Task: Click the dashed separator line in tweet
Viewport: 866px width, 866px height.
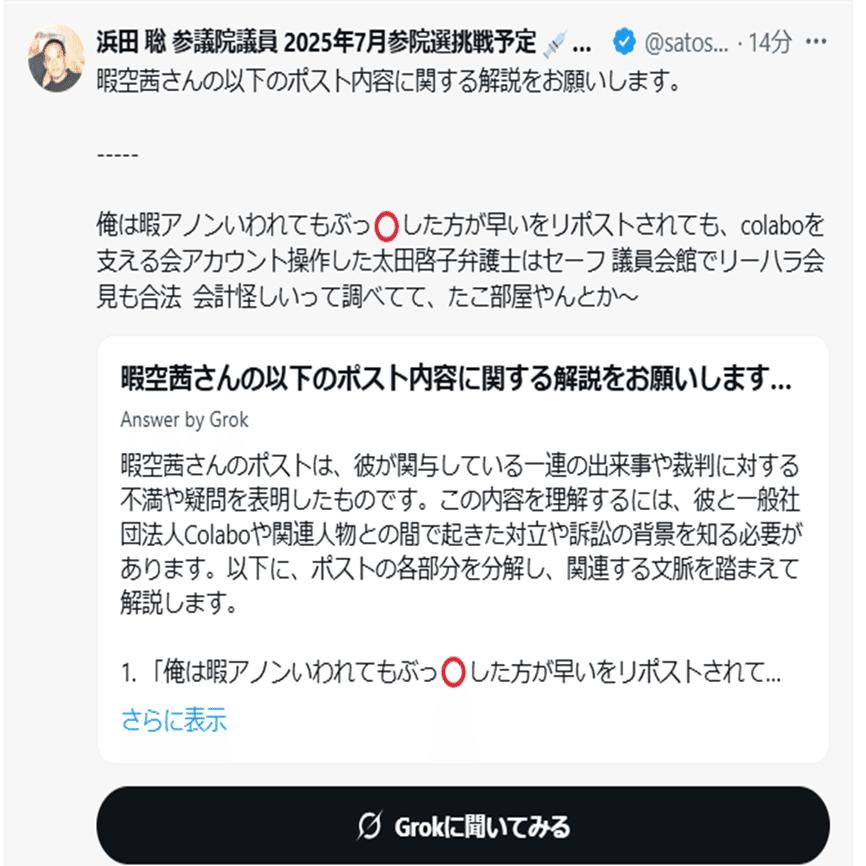Action: pos(118,155)
